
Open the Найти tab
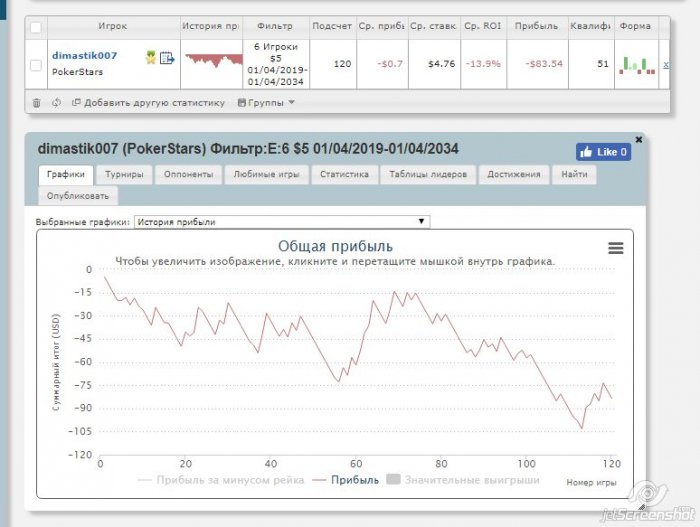point(574,174)
